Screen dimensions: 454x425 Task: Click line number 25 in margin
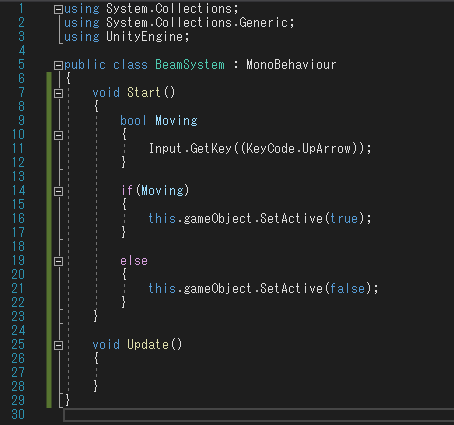pos(18,344)
